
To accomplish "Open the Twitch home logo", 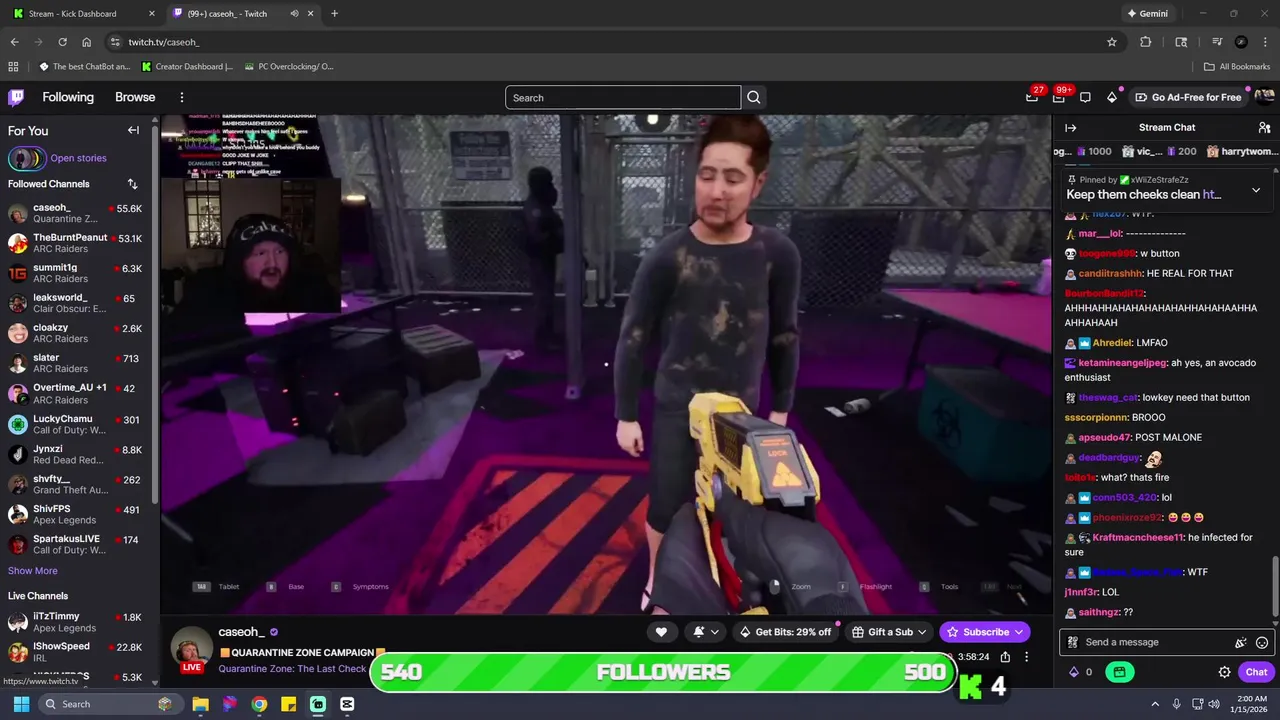I will click(16, 97).
